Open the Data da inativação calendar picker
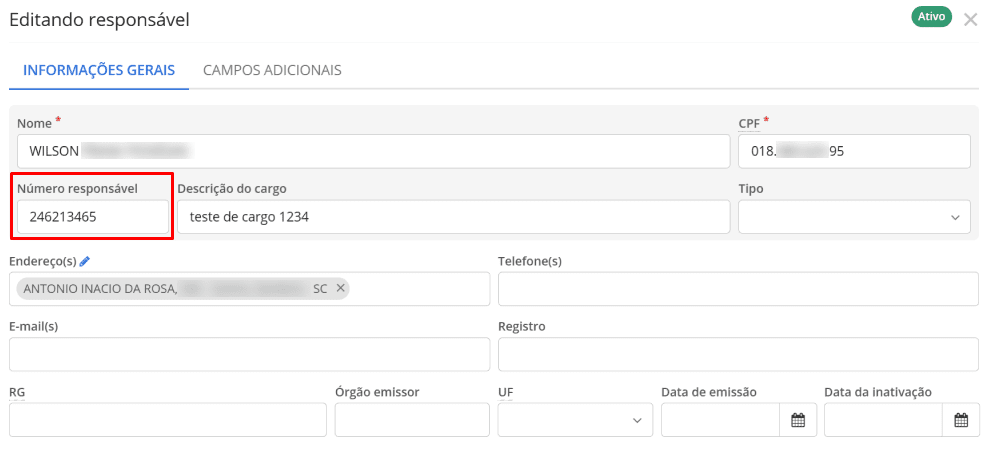 [x=961, y=420]
